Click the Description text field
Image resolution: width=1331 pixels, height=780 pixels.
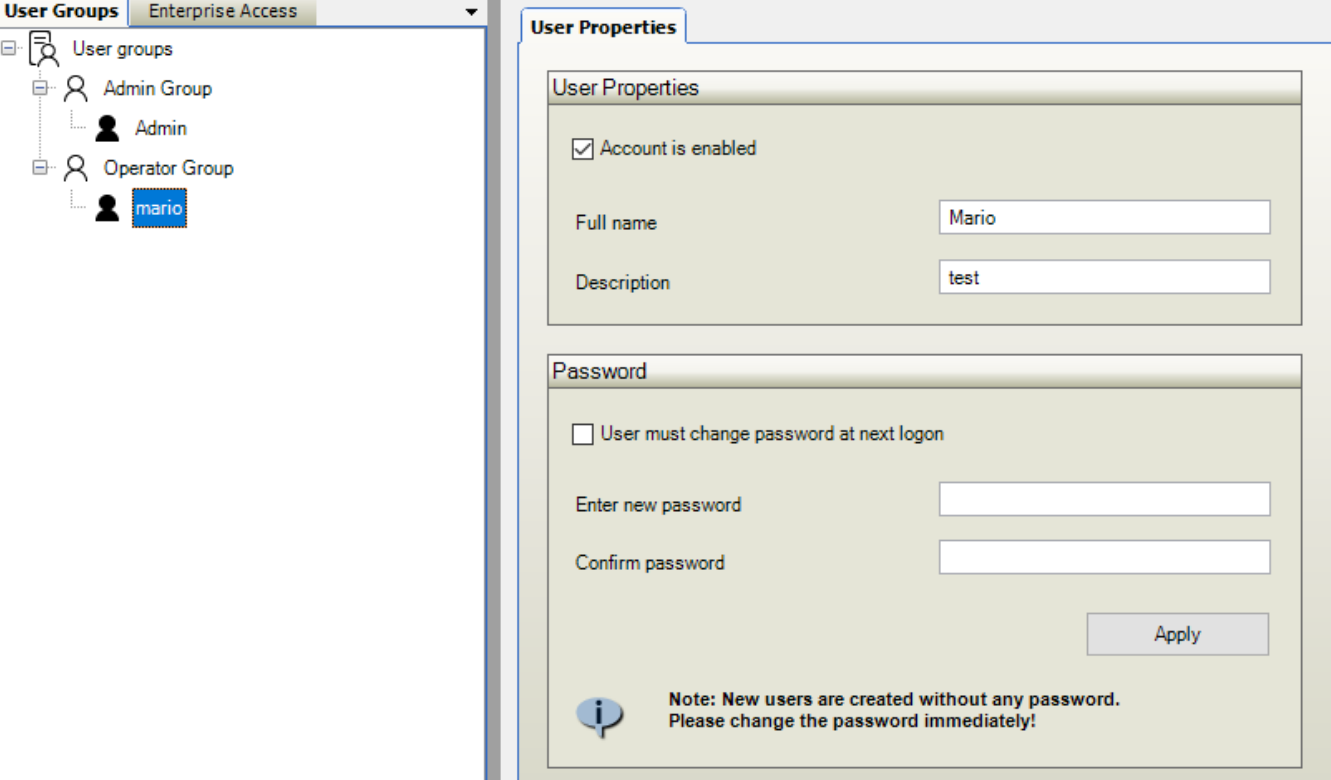tap(1104, 278)
